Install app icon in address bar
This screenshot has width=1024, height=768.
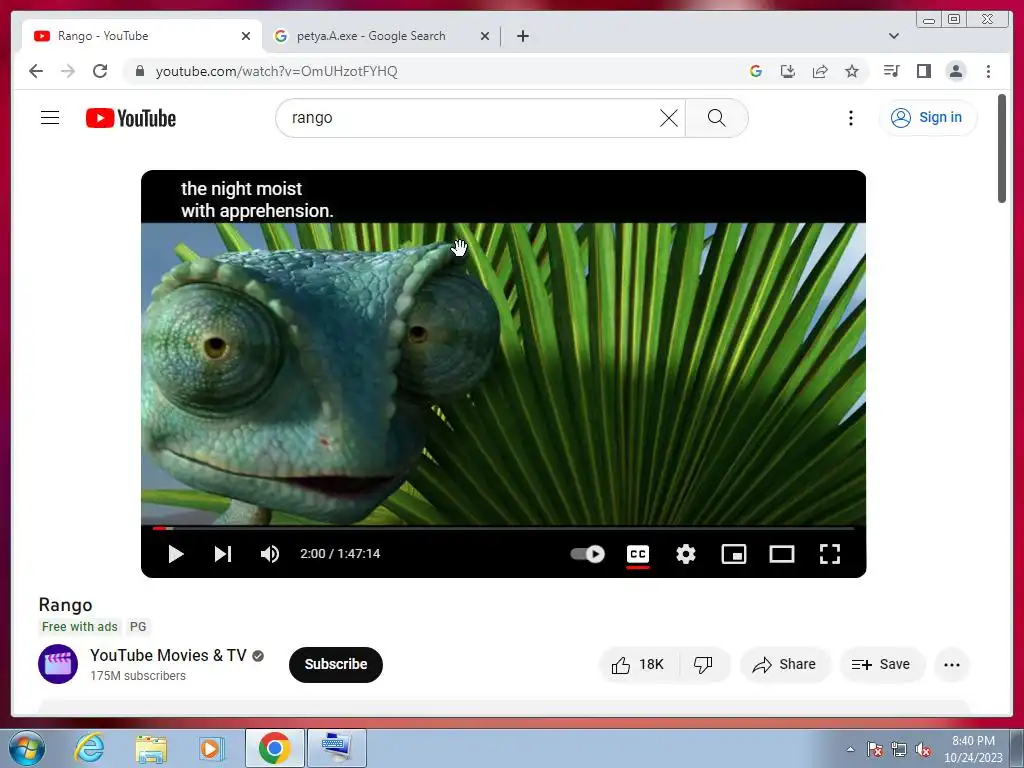(x=788, y=71)
